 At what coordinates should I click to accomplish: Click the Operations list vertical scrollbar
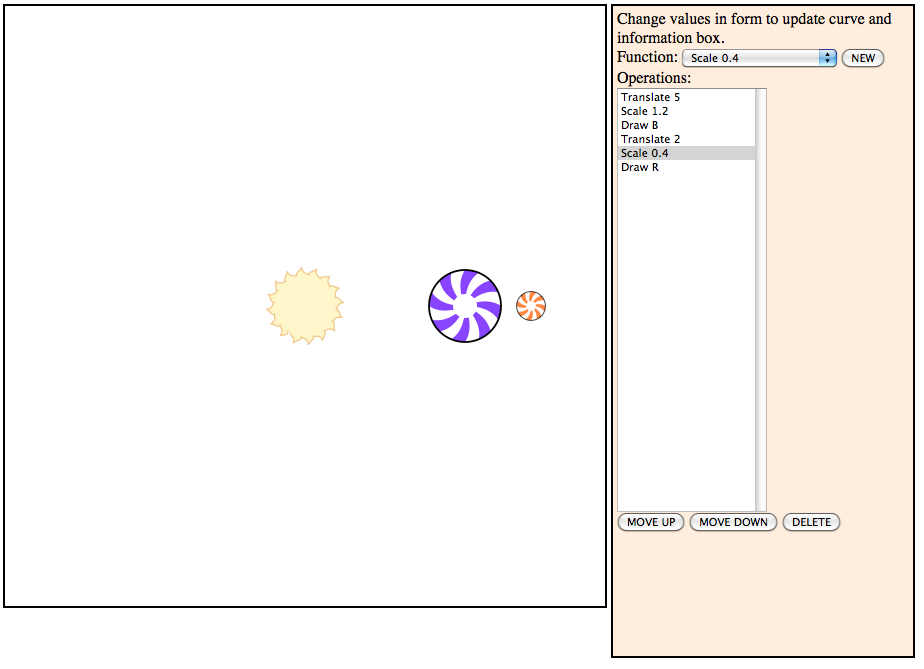click(x=761, y=300)
